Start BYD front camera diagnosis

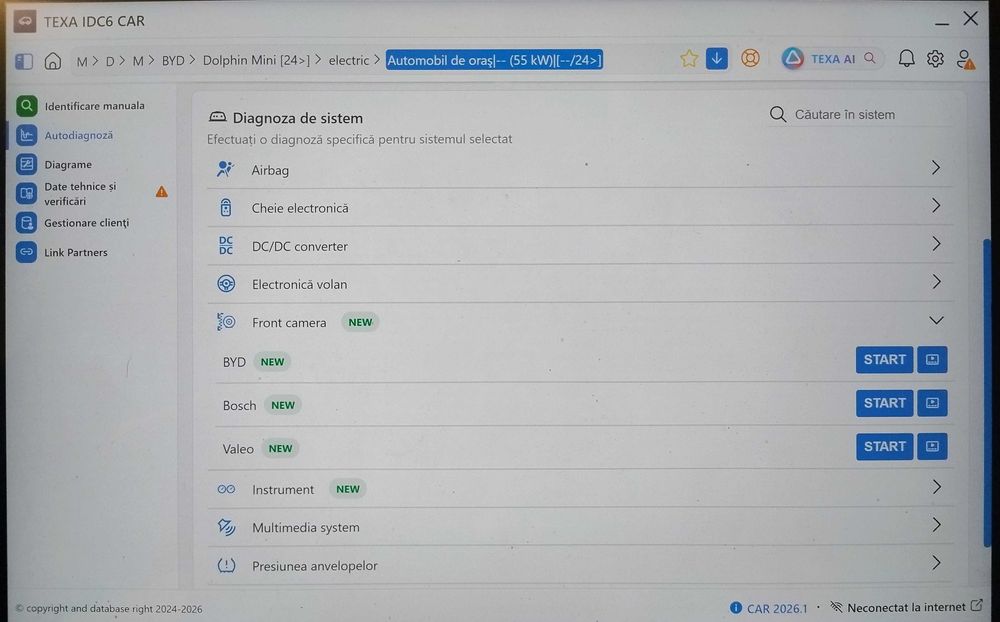point(885,360)
